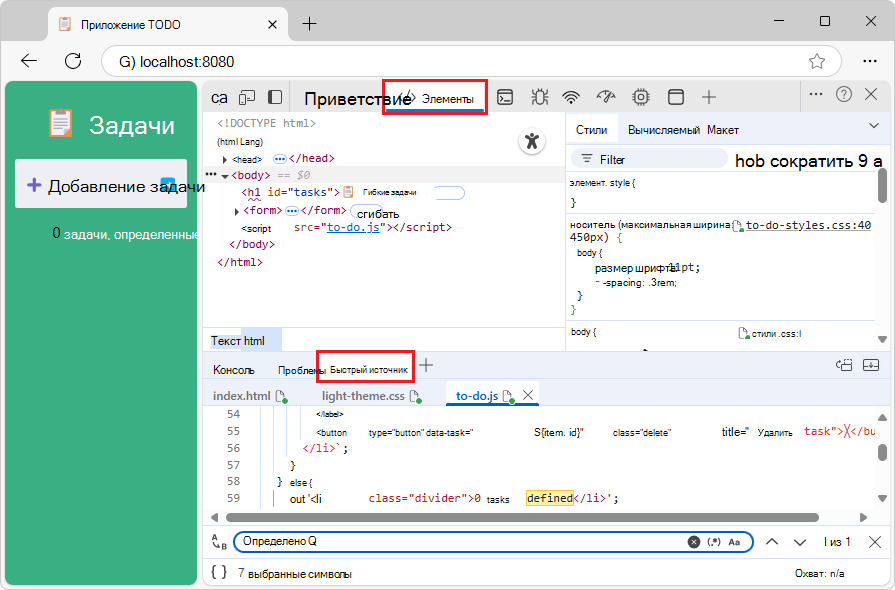Toggle match case Aa in search box

pos(734,542)
